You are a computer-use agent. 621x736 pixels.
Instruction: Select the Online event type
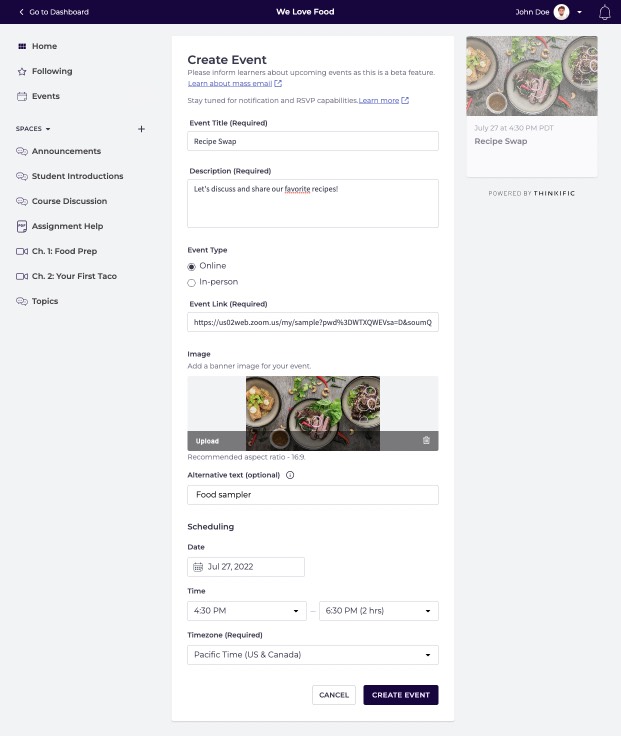[x=192, y=267]
